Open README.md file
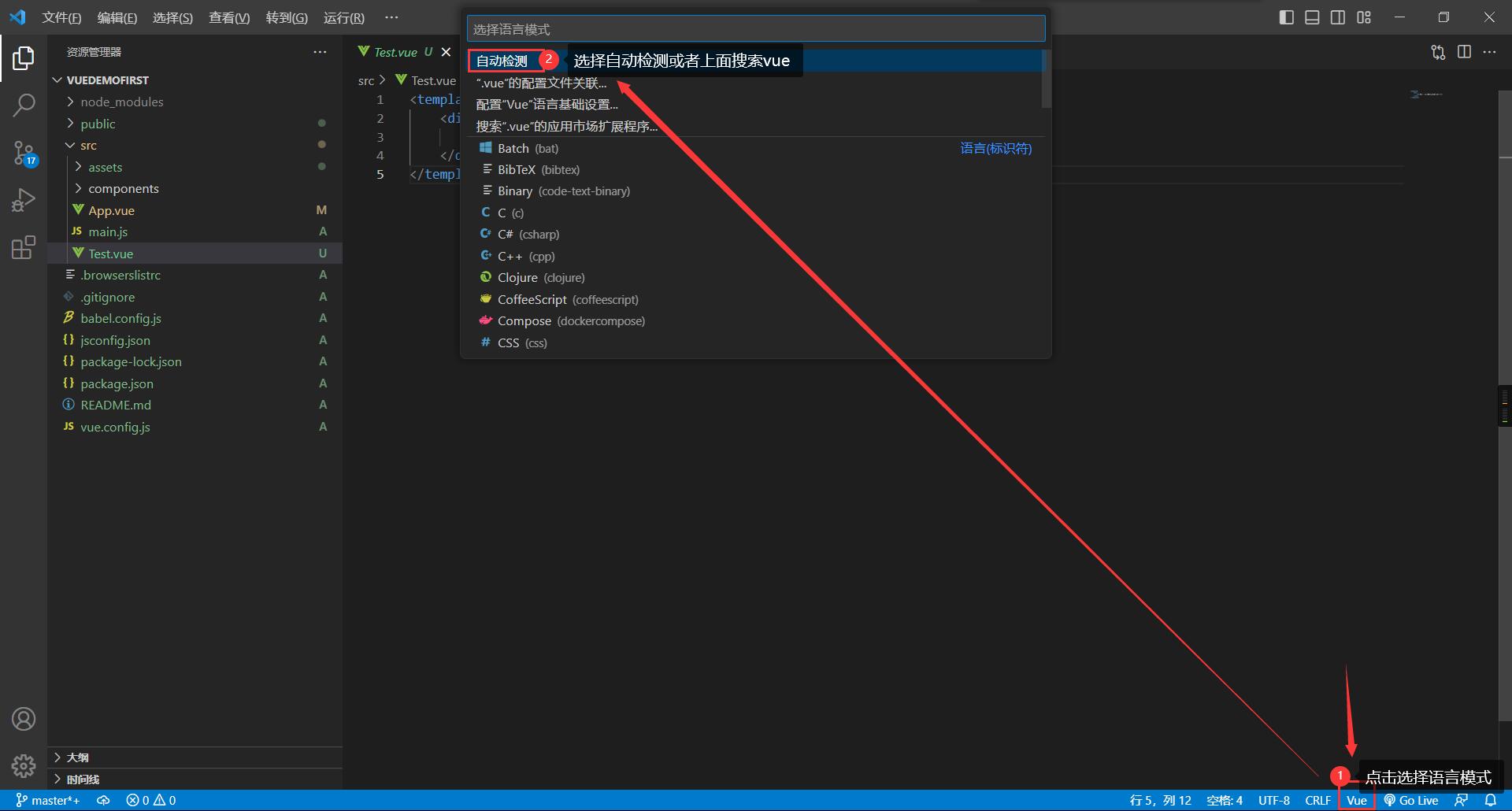The width and height of the screenshot is (1512, 811). pos(195,405)
